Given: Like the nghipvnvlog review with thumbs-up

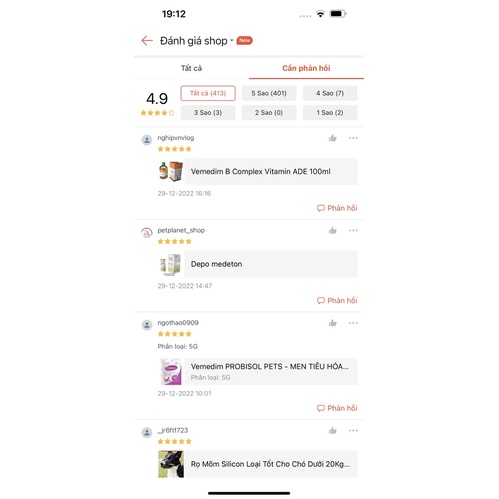Looking at the screenshot, I should pyautogui.click(x=333, y=138).
